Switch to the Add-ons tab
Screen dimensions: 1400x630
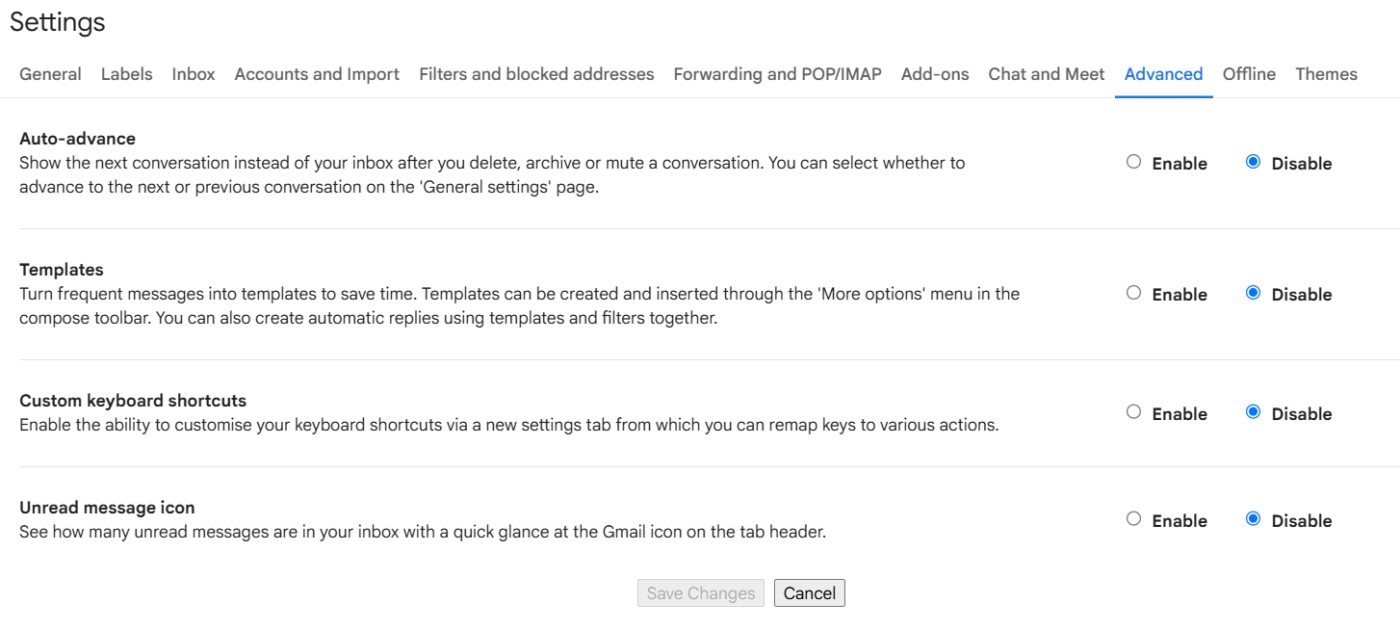(934, 73)
